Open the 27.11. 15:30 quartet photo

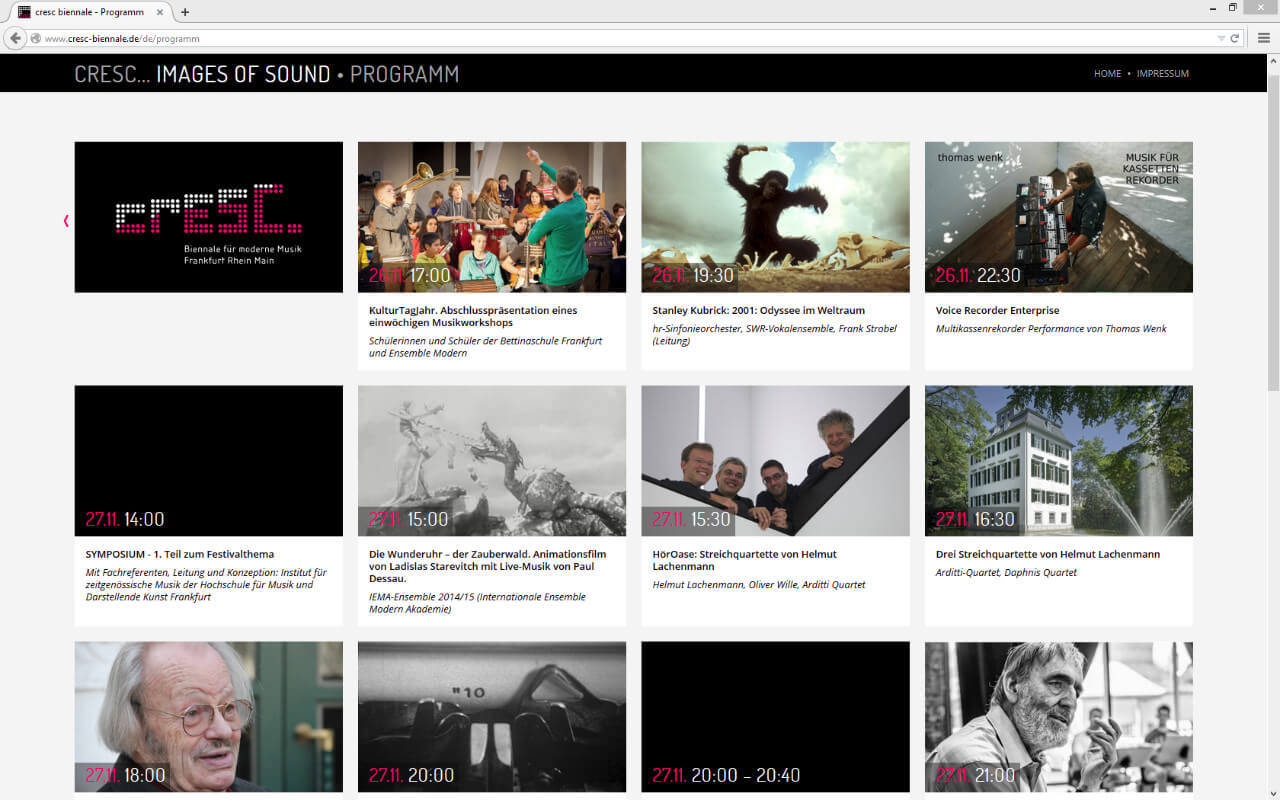point(775,461)
